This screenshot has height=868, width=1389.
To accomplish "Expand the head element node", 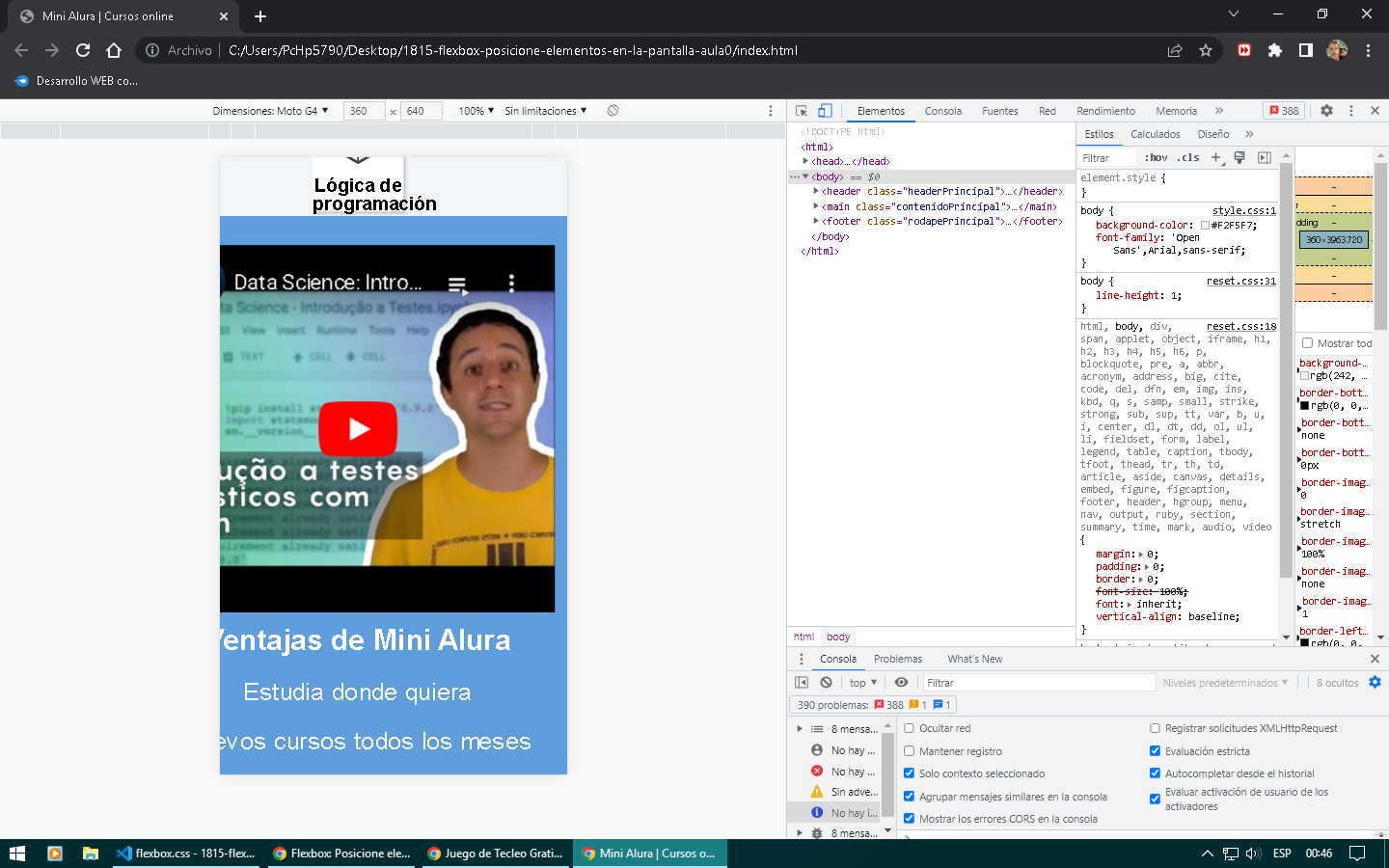I will point(805,161).
